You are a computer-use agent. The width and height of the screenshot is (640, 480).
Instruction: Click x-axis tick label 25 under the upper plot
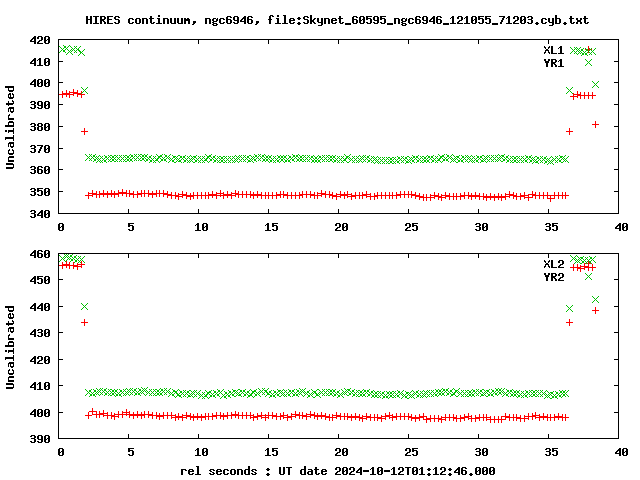[411, 227]
